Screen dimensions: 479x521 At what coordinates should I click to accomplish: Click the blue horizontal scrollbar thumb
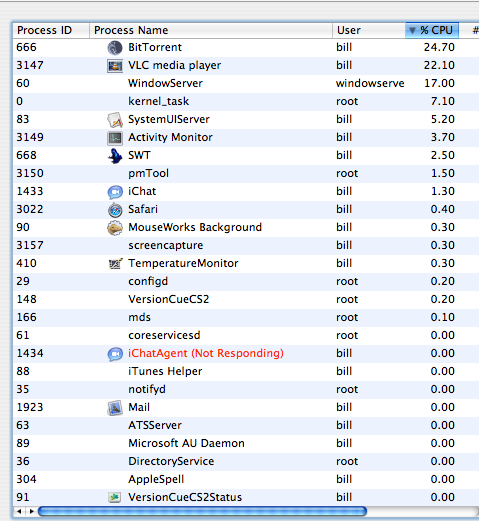(202, 511)
